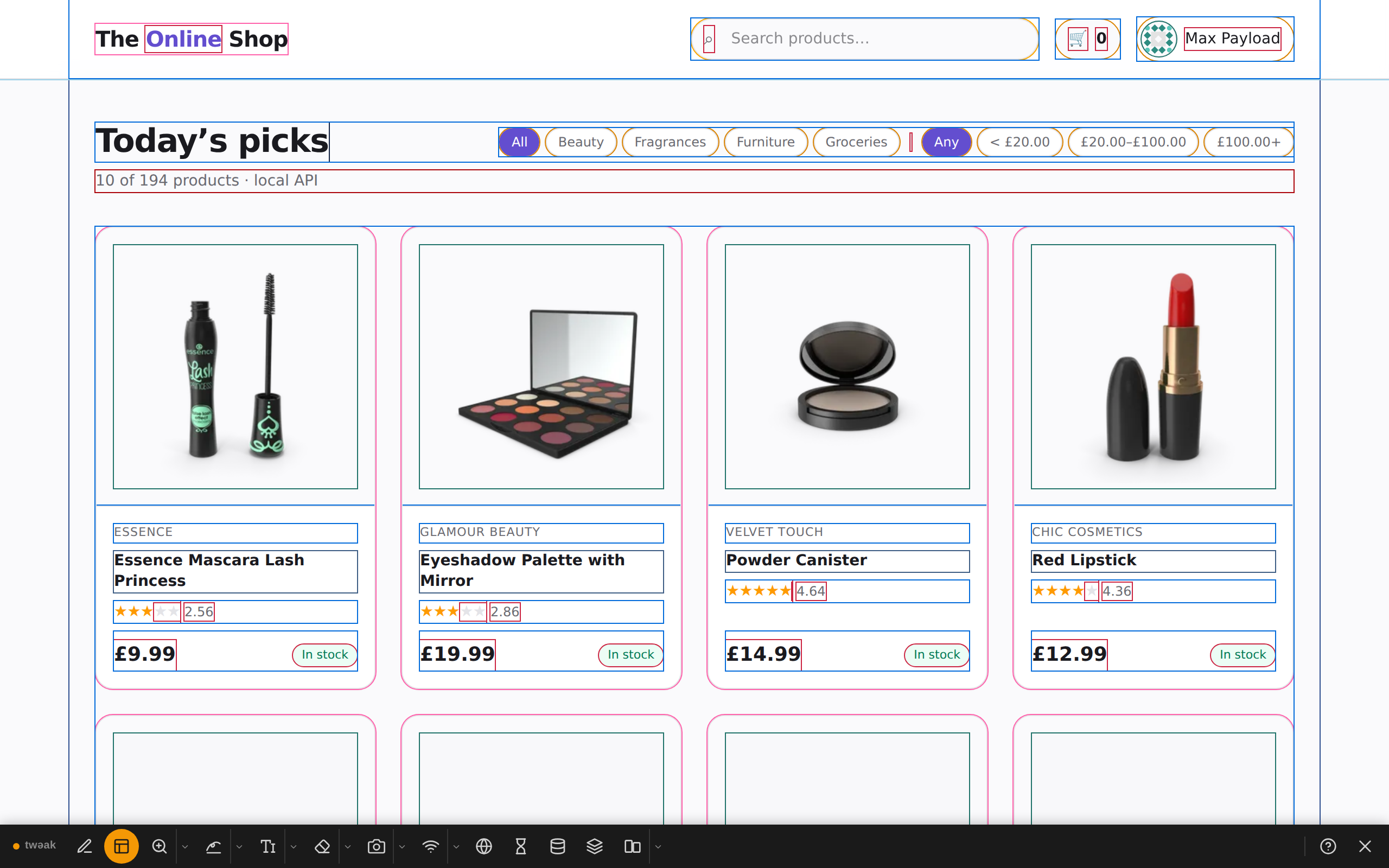Select the £100.00+ price filter
1389x868 pixels.
pos(1248,142)
